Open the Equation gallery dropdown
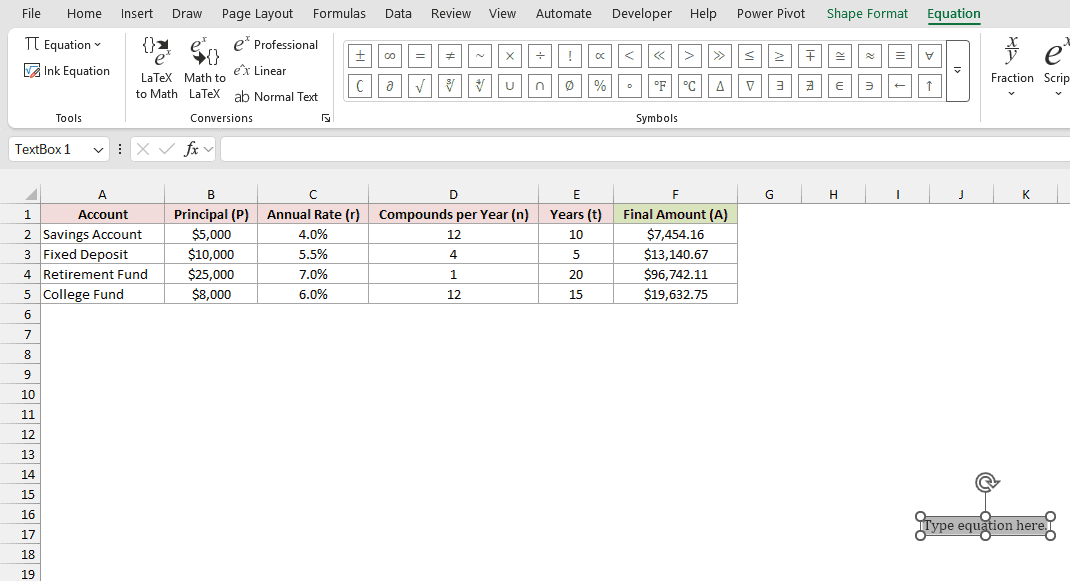Viewport: 1070px width, 581px height. click(63, 44)
